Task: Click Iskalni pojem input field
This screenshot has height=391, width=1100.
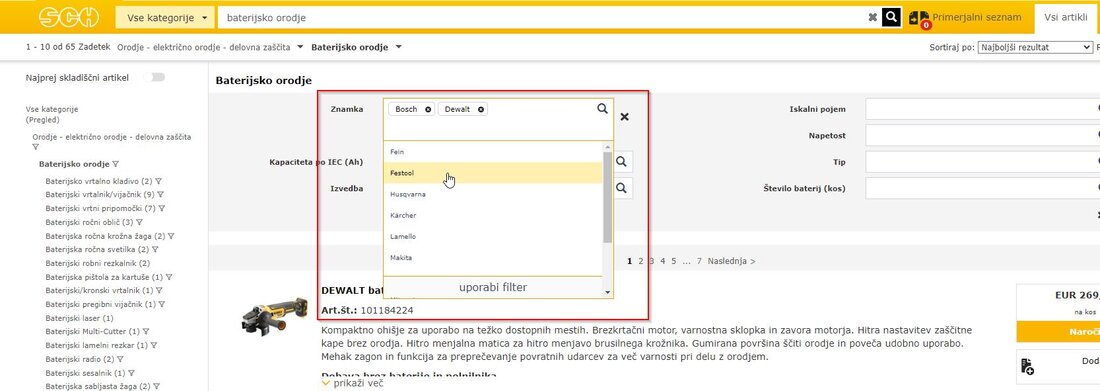Action: tap(982, 109)
